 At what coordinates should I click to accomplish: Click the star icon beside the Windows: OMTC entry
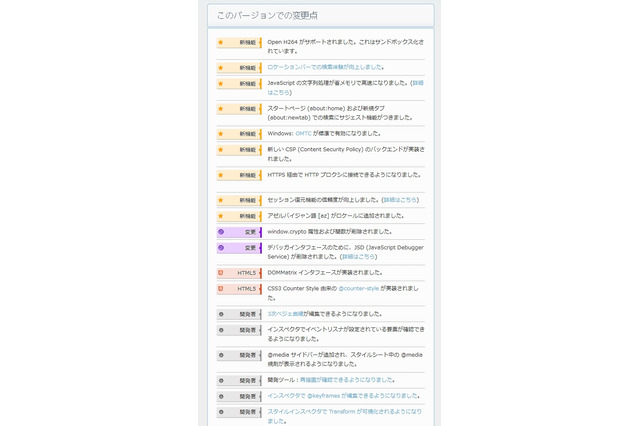click(x=220, y=133)
